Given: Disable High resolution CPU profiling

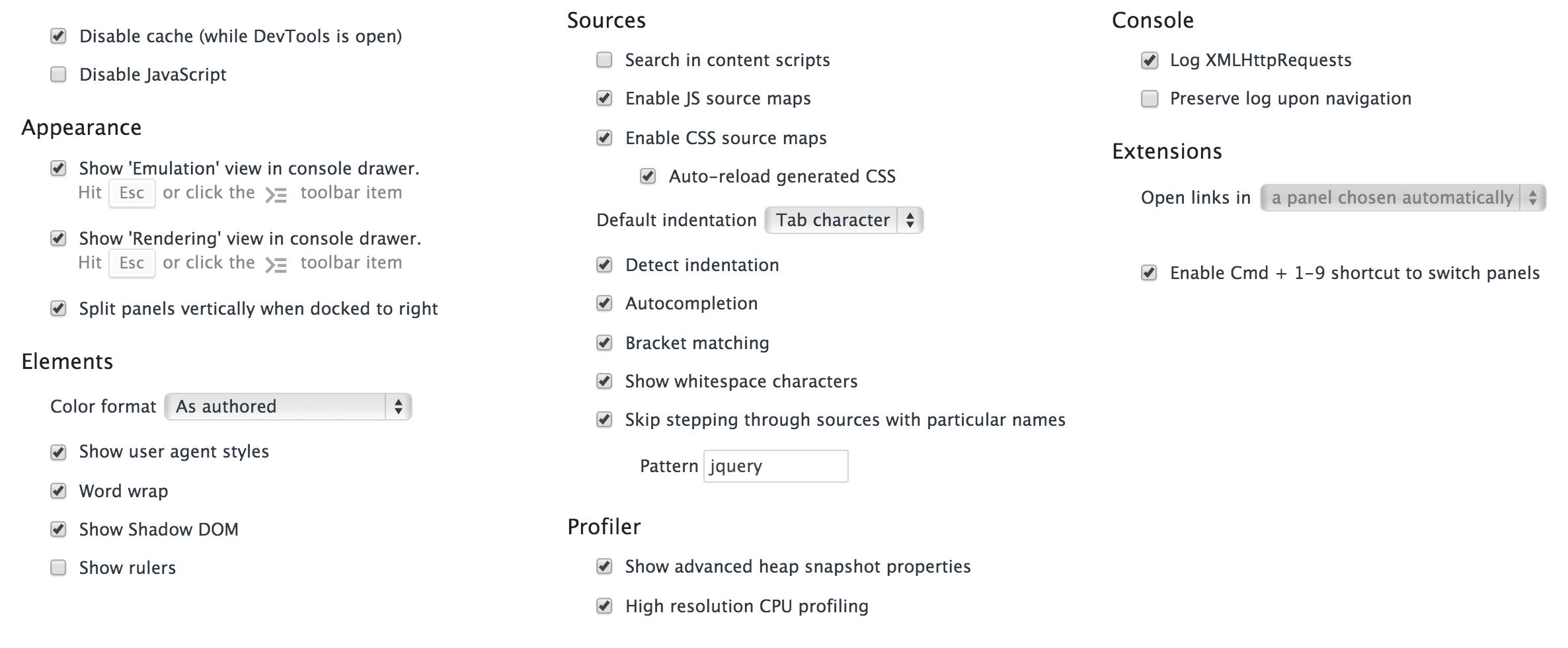Looking at the screenshot, I should click(604, 606).
